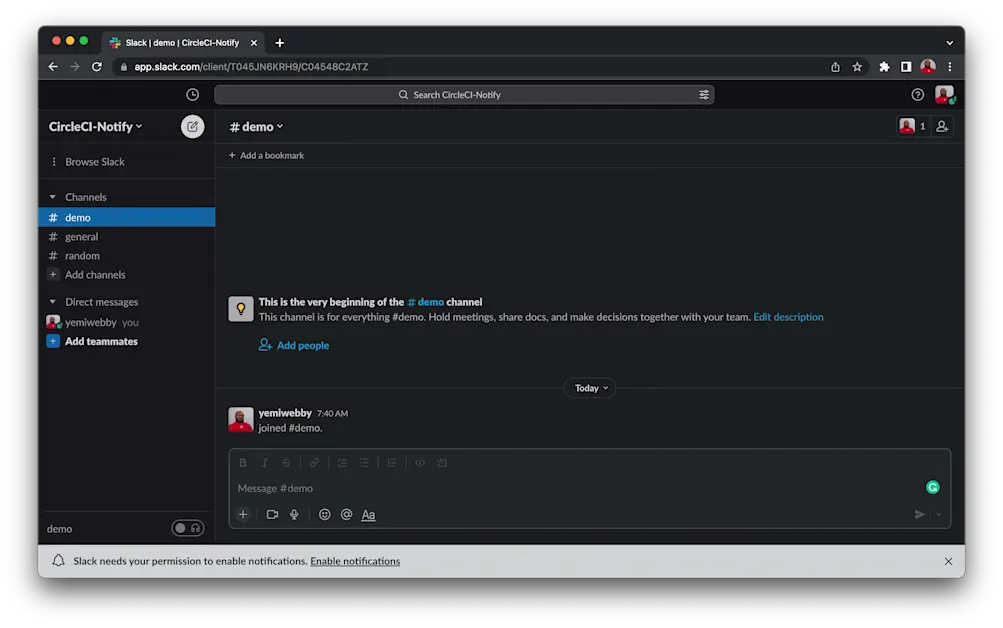Click the add colleagues icon in channel header
The image size is (1003, 628).
(941, 126)
